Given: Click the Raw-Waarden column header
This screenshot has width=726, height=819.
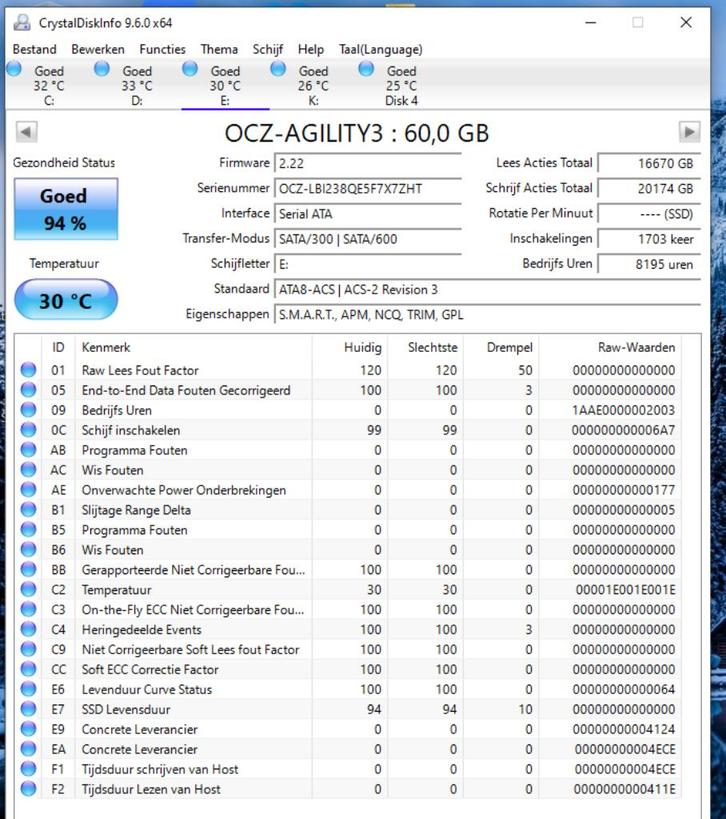Looking at the screenshot, I should pyautogui.click(x=610, y=347).
